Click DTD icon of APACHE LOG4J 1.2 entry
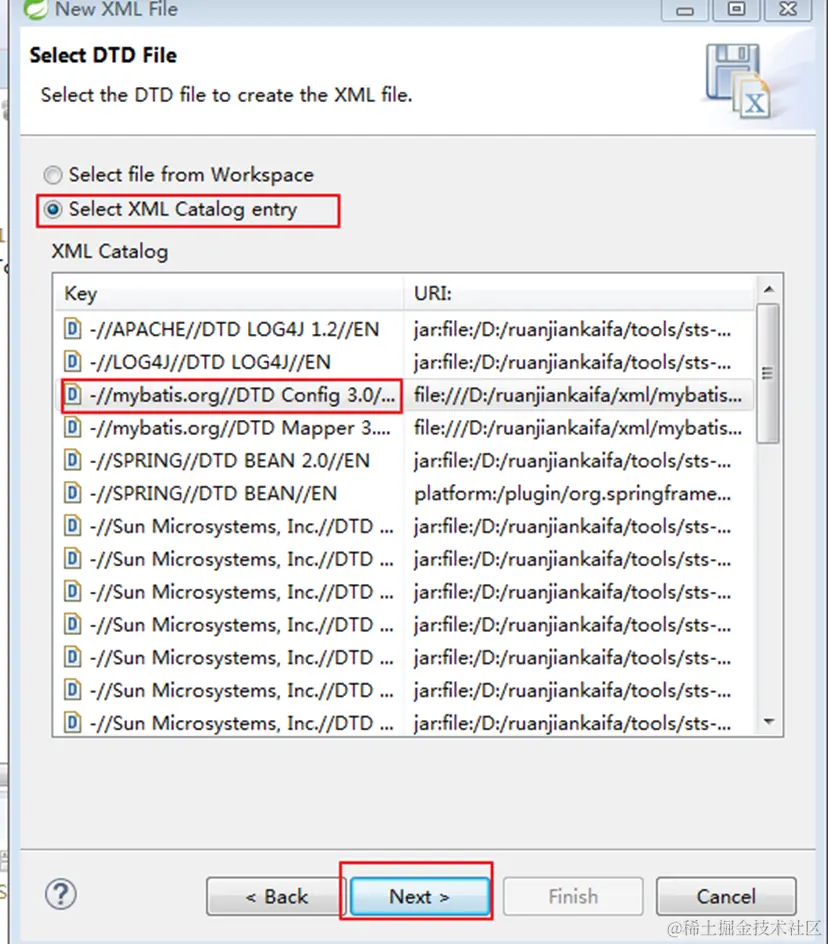This screenshot has width=828, height=944. 72,329
